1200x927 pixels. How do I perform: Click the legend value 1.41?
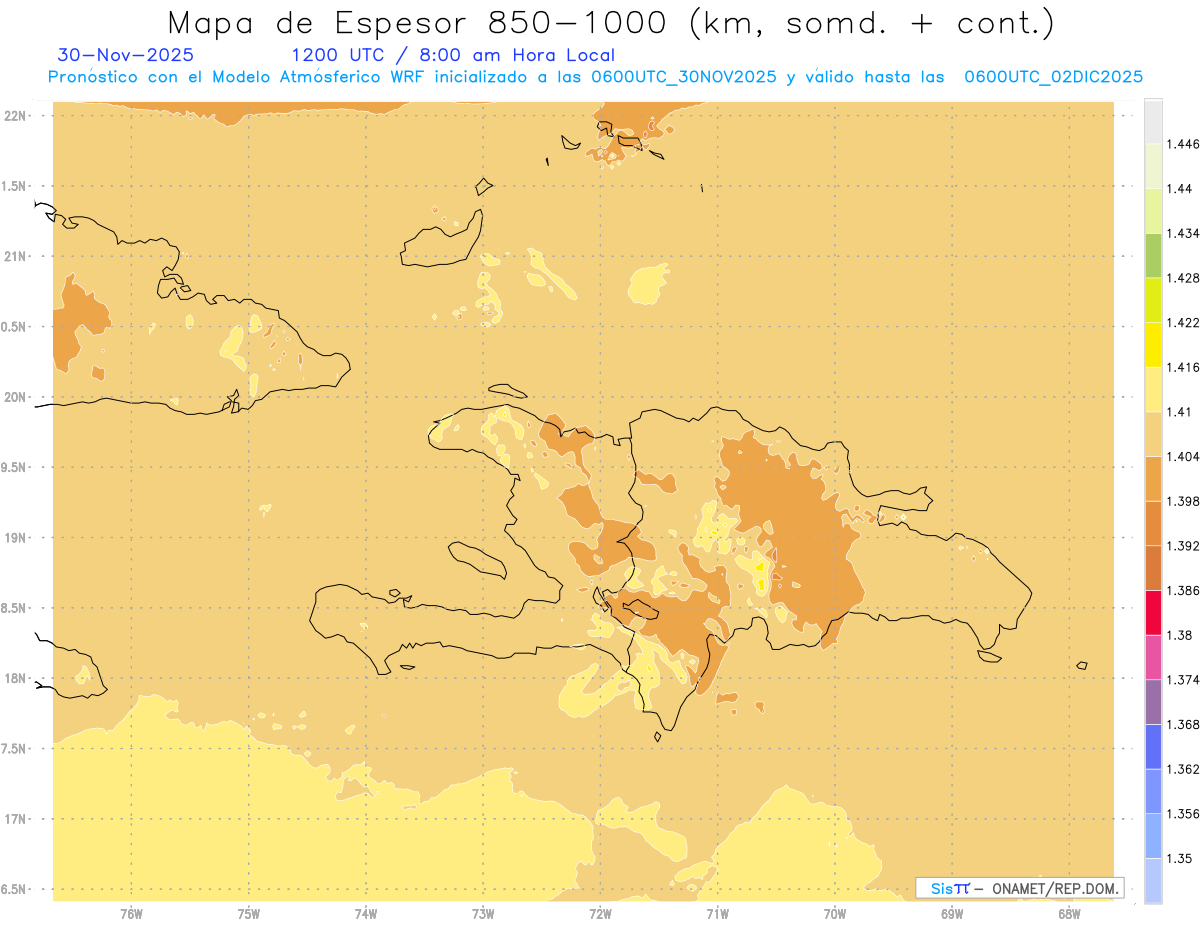pyautogui.click(x=1179, y=411)
